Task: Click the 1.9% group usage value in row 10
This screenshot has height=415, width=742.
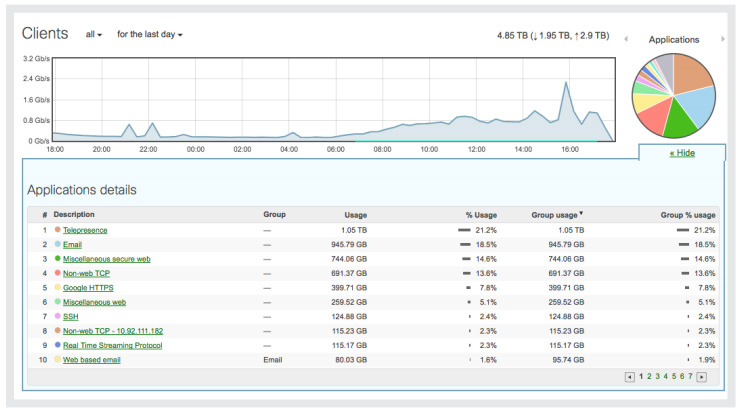Action: (707, 360)
